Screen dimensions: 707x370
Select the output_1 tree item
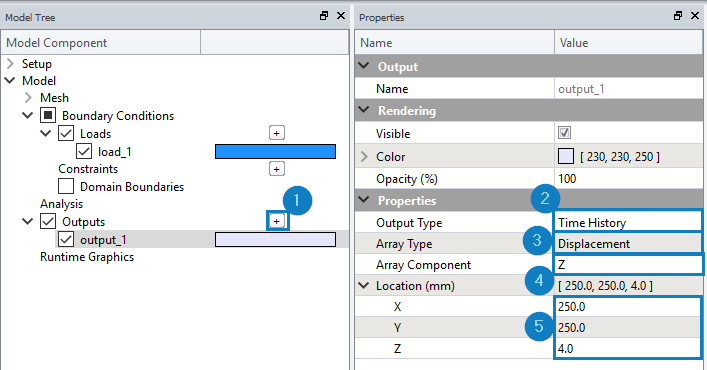tap(103, 240)
